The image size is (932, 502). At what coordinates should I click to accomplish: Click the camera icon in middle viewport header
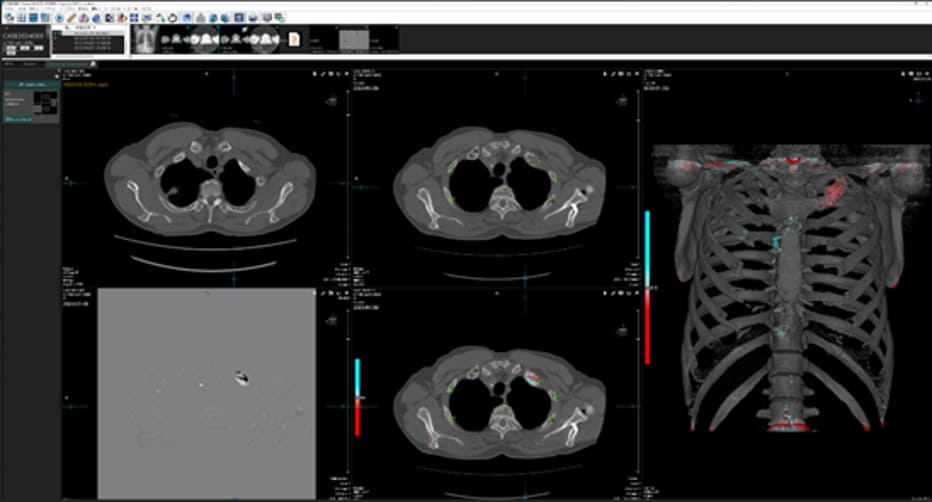coord(622,74)
